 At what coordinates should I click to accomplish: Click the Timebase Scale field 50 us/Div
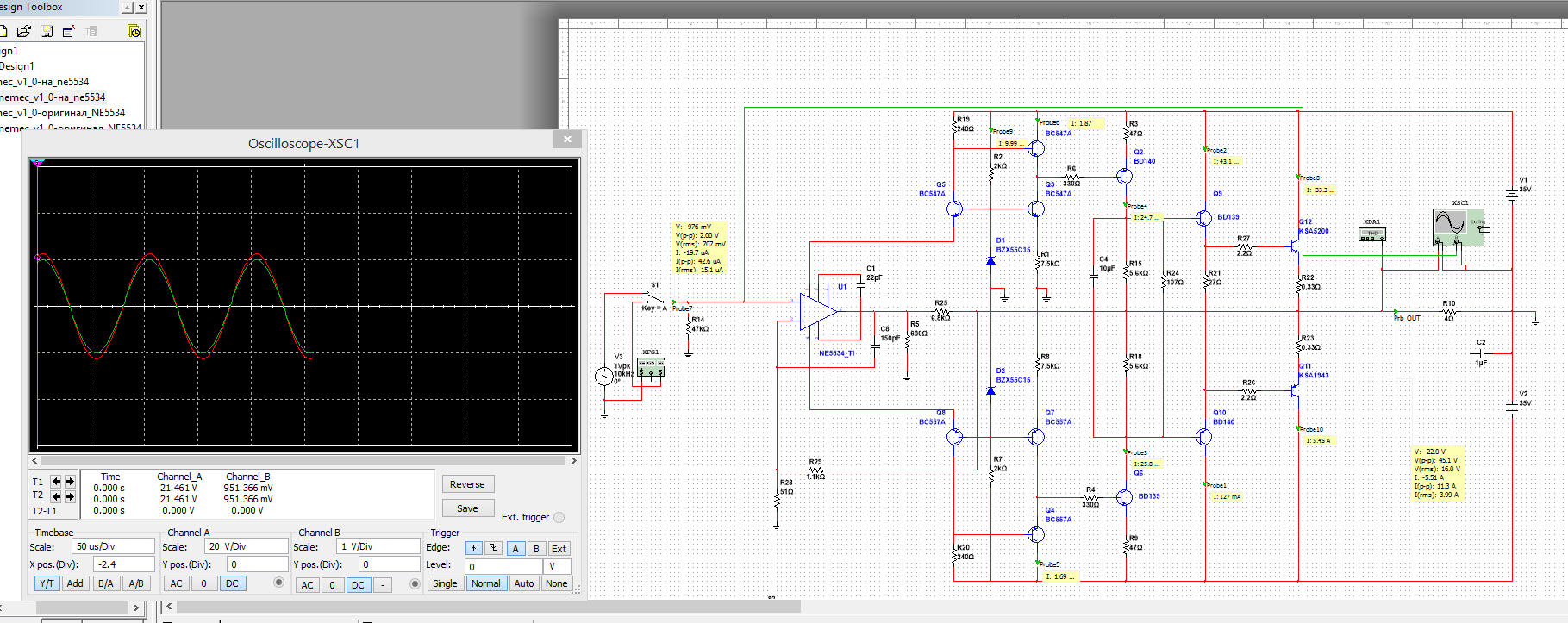pyautogui.click(x=113, y=546)
